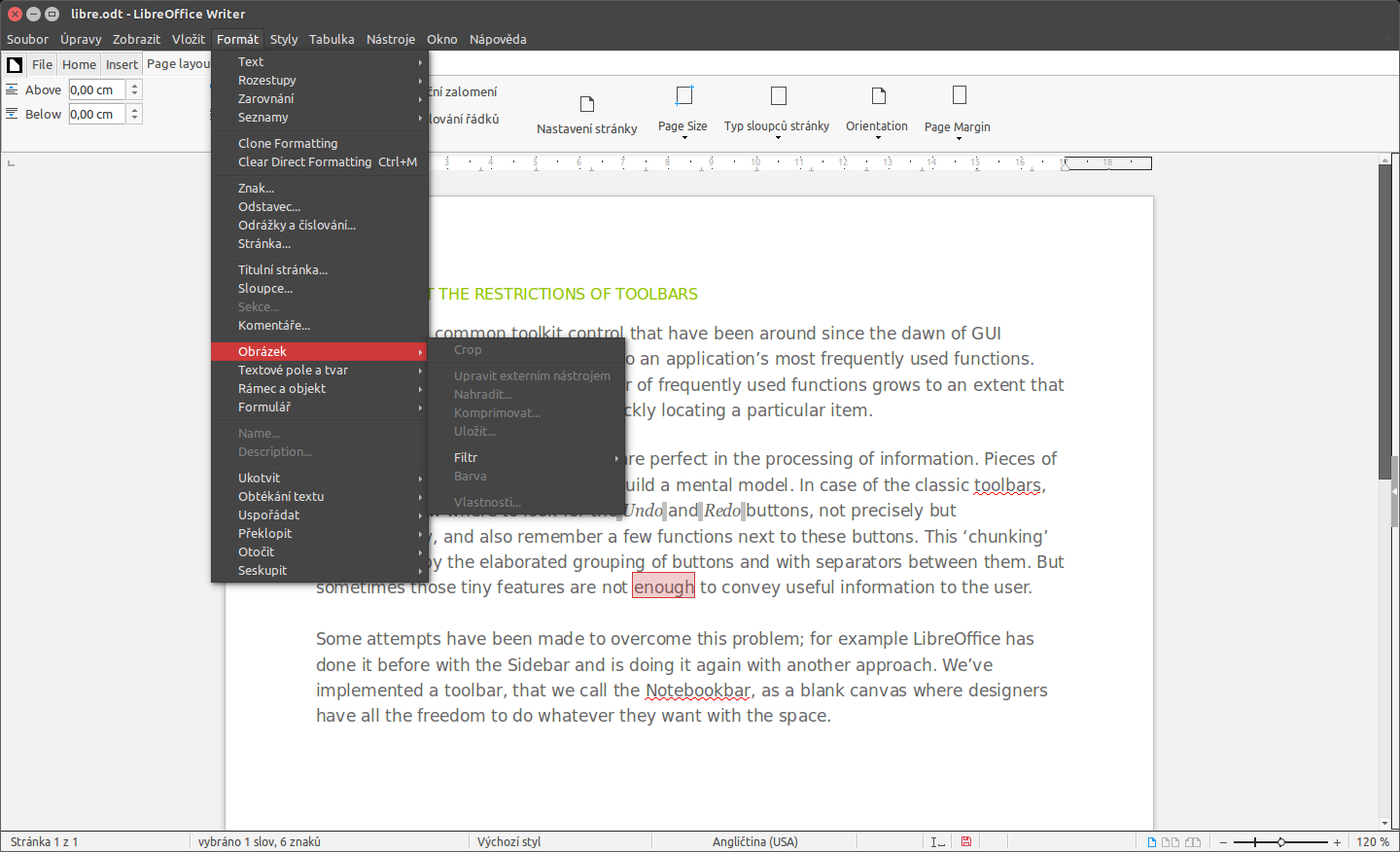
Task: Select the Page layout tab
Action: pos(178,64)
